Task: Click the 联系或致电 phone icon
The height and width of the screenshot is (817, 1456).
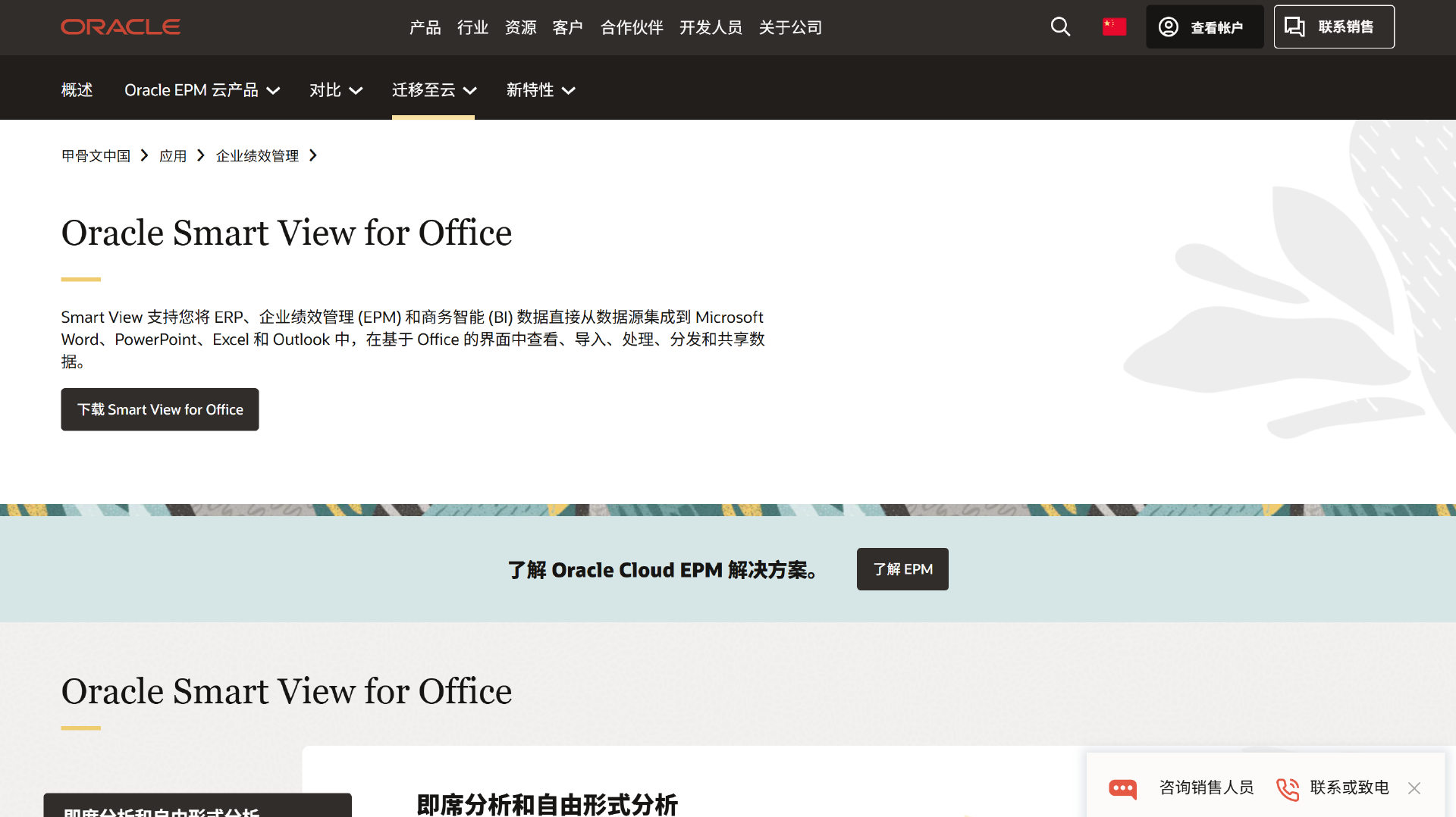Action: coord(1287,789)
